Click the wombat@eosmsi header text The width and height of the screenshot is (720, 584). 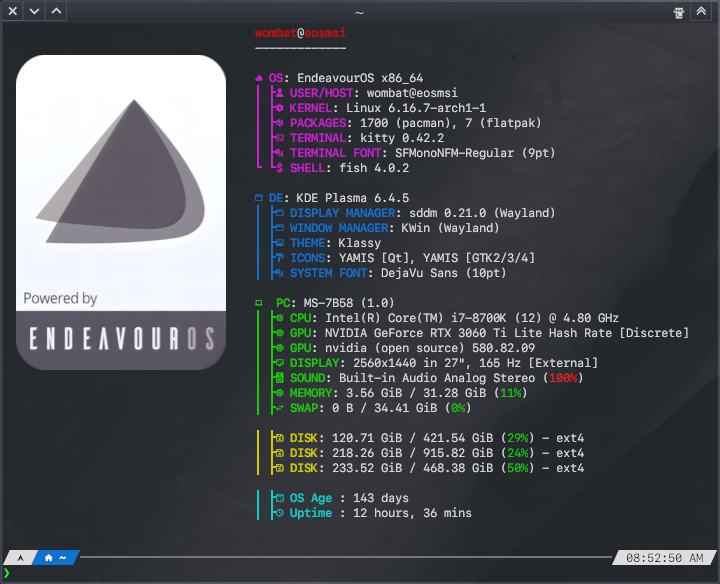(300, 33)
